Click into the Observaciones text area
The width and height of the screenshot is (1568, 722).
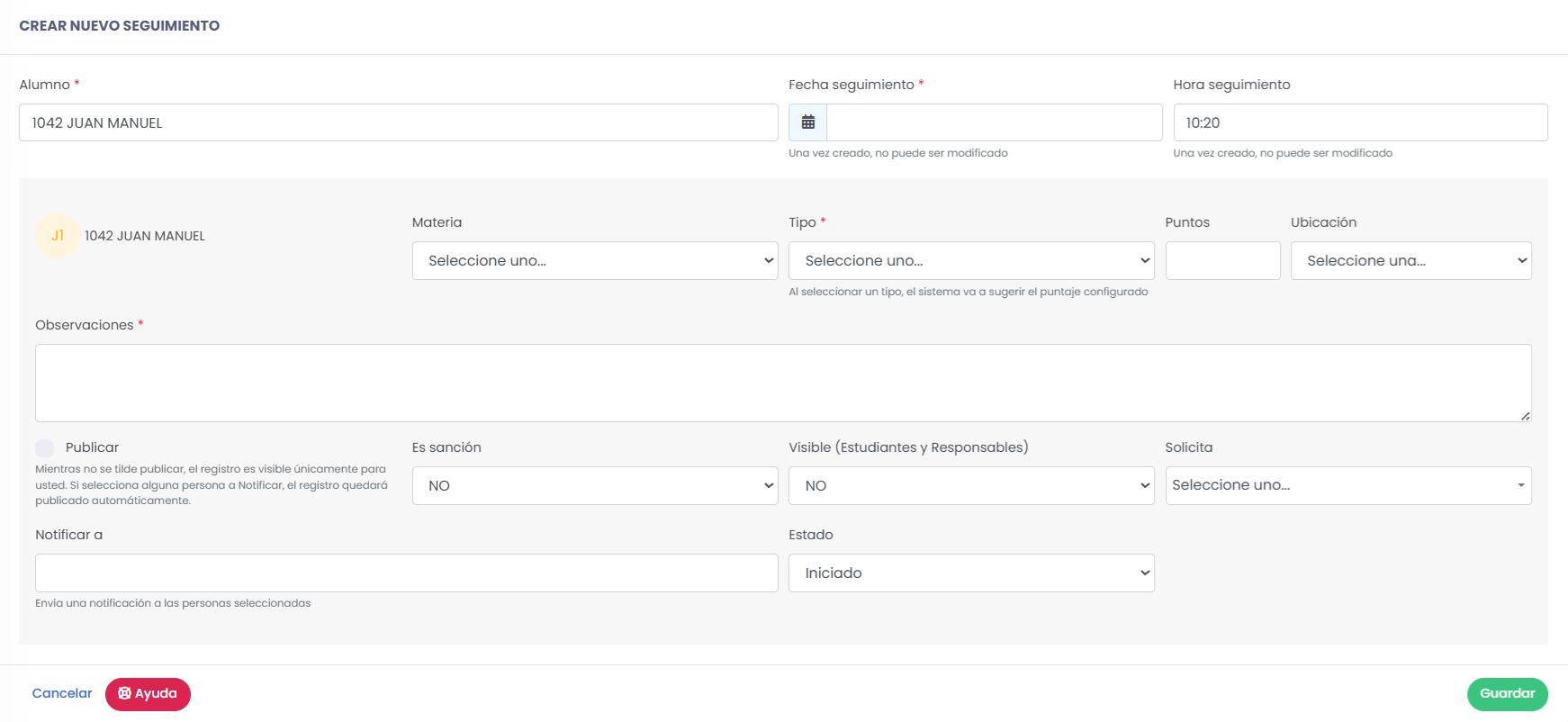coord(783,383)
